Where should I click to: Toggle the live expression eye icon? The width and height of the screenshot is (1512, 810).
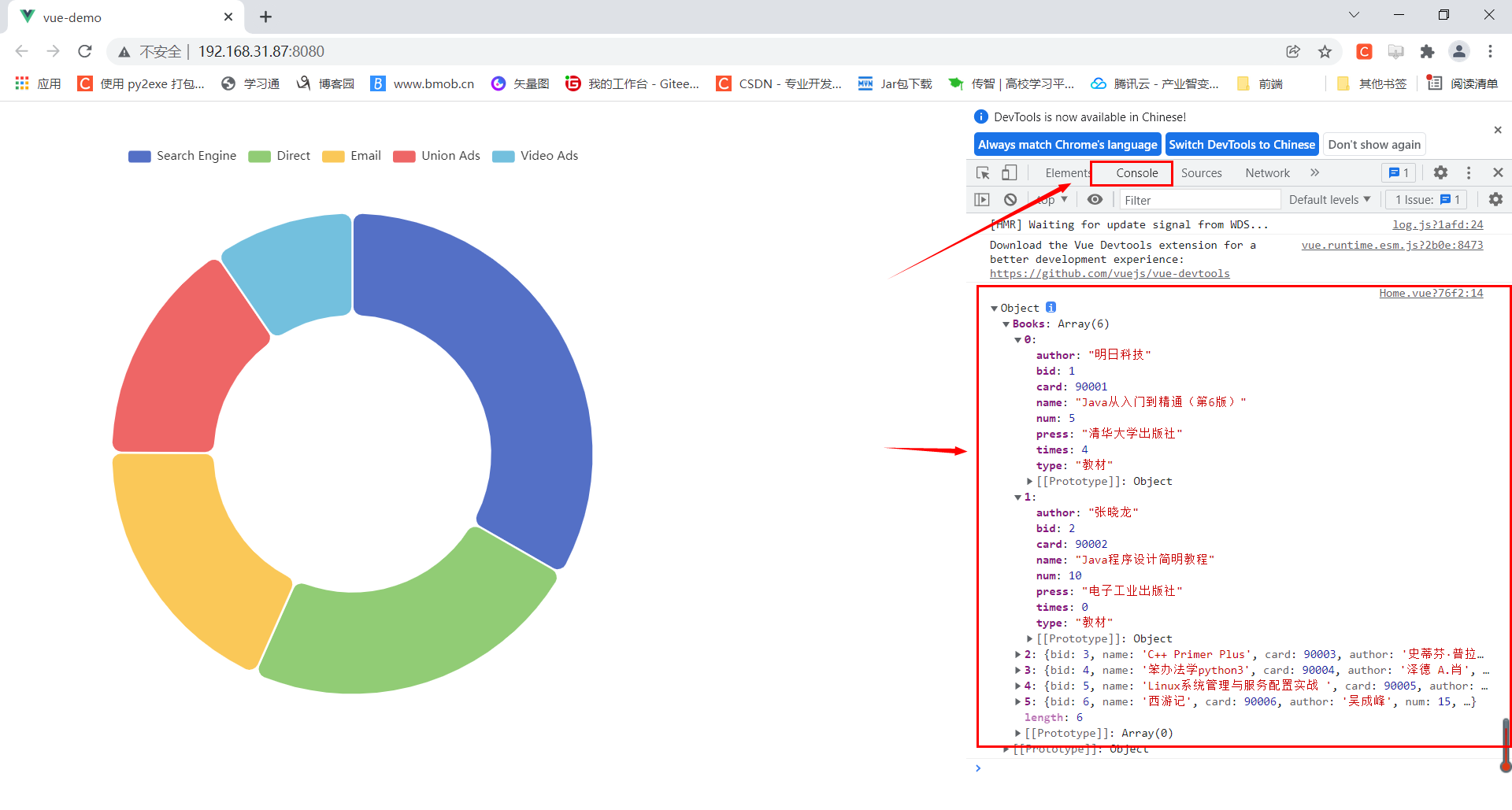(x=1095, y=200)
